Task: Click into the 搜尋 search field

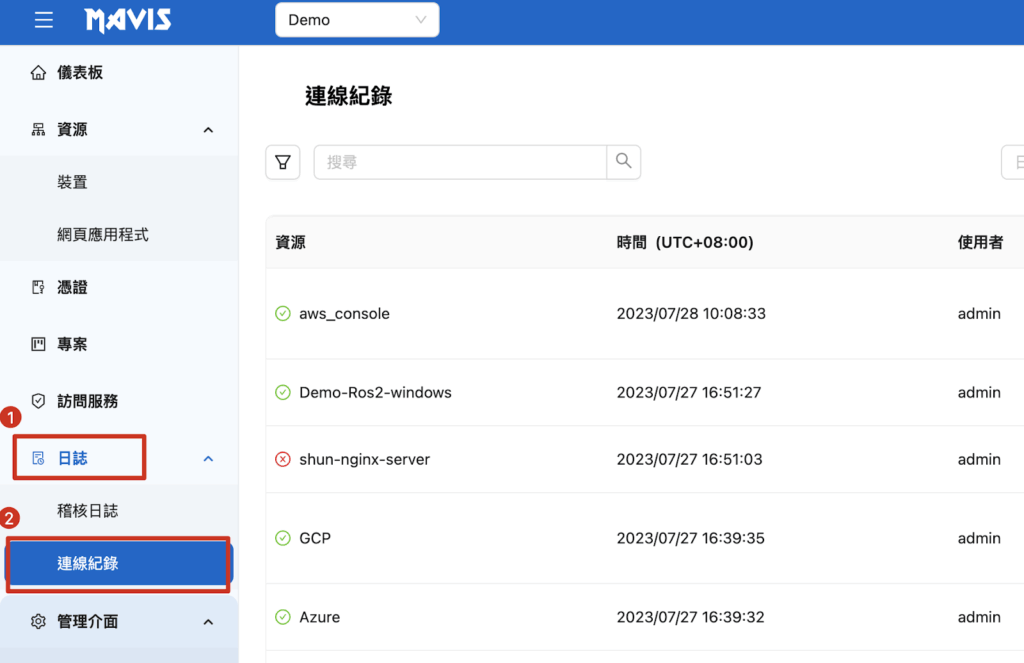Action: [x=460, y=162]
